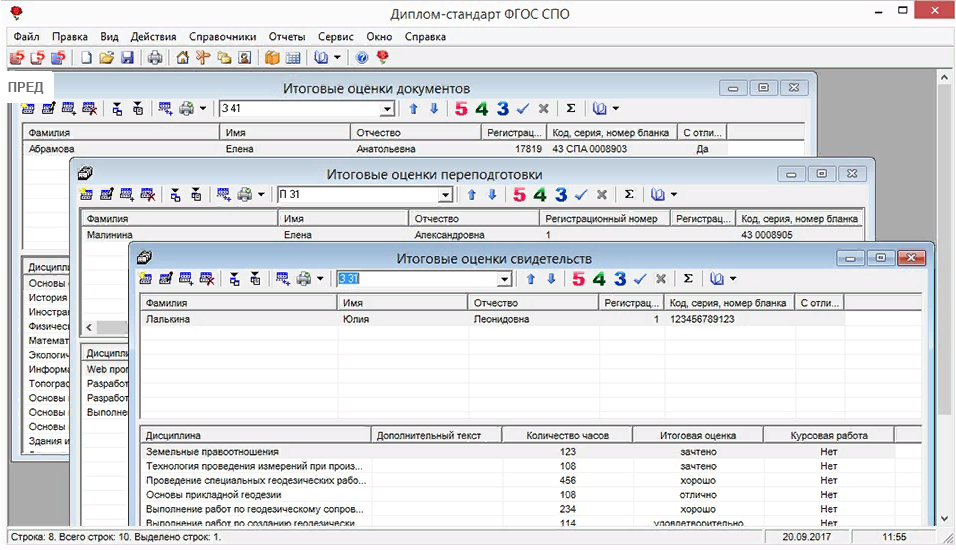Expand the '3 31' combo box dropdown
This screenshot has width=956, height=550.
503,279
